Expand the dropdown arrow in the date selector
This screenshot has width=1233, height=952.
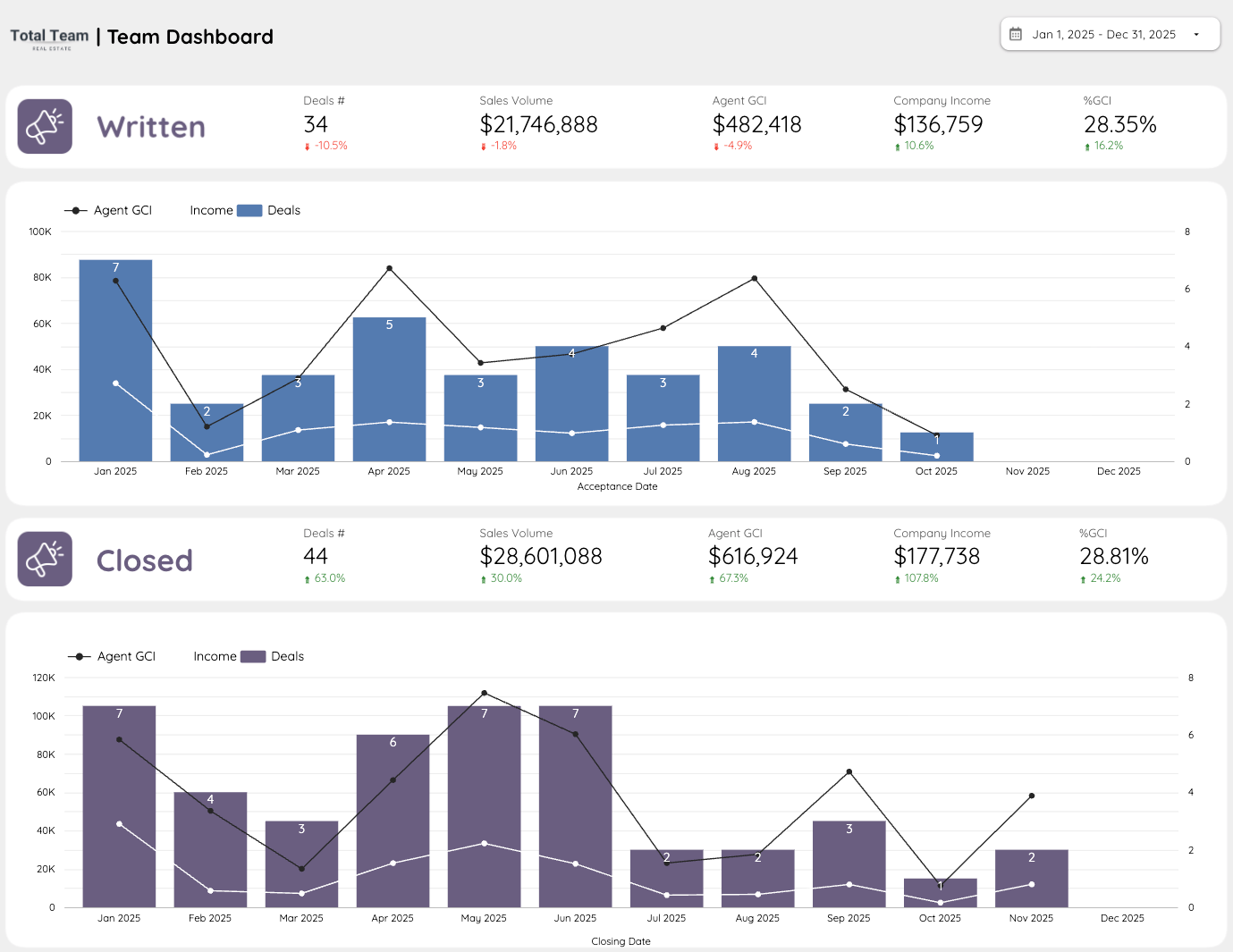tap(1195, 33)
